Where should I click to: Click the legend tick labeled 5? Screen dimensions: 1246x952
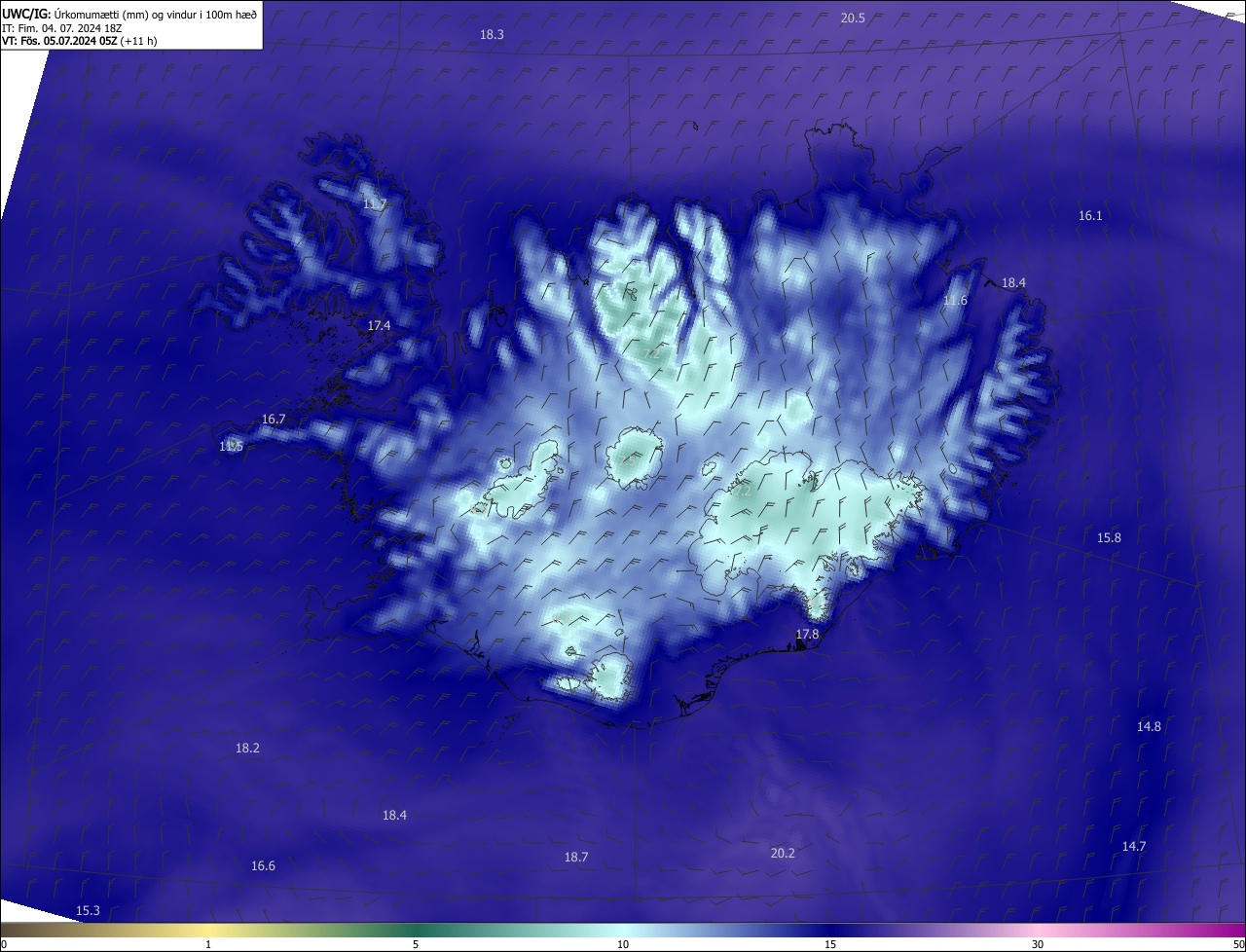416,945
